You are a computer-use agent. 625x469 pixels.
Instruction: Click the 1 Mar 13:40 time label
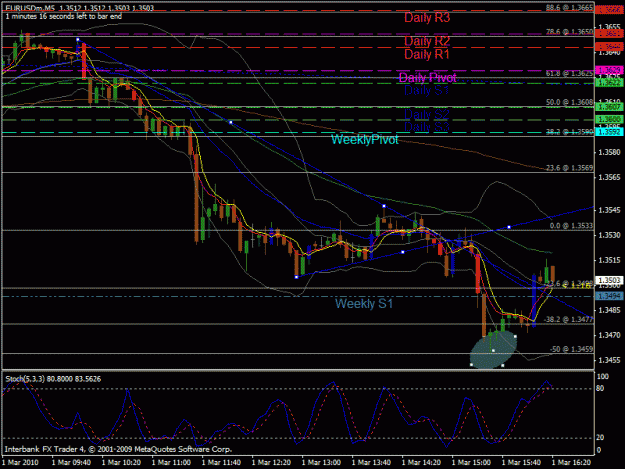(371, 463)
